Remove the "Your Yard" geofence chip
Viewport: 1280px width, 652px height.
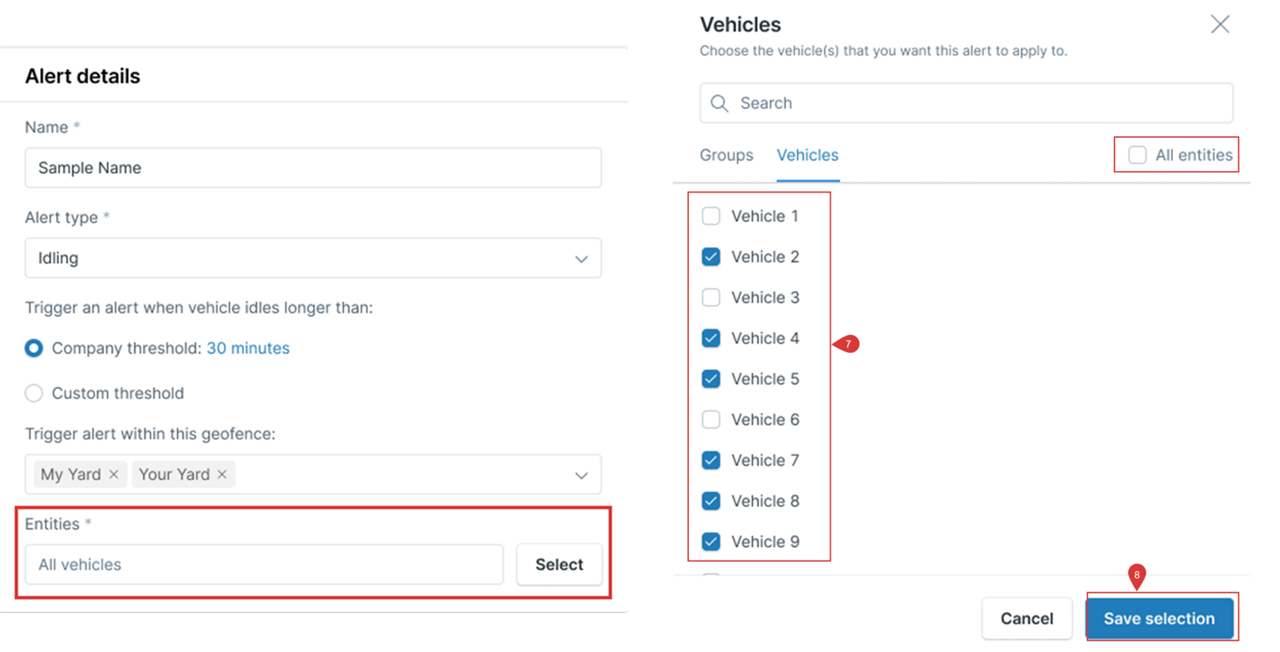221,474
